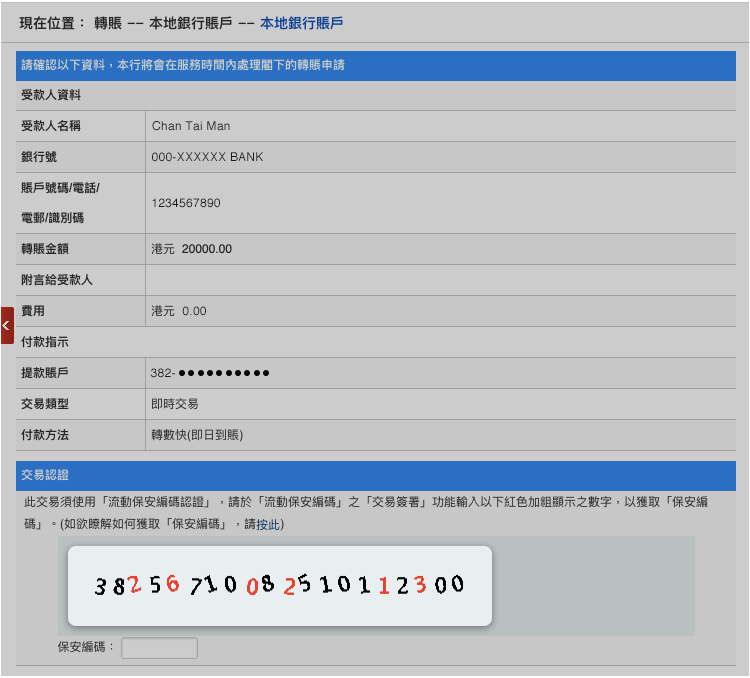Viewport: 750px width, 678px height.
Task: Select the payee name Chan Tai Man
Action: click(x=191, y=126)
